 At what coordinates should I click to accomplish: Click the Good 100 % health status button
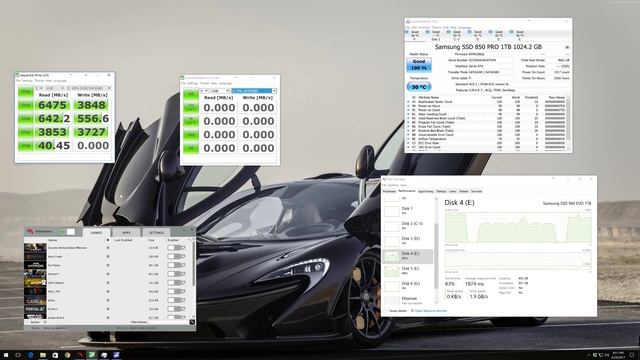tap(419, 64)
